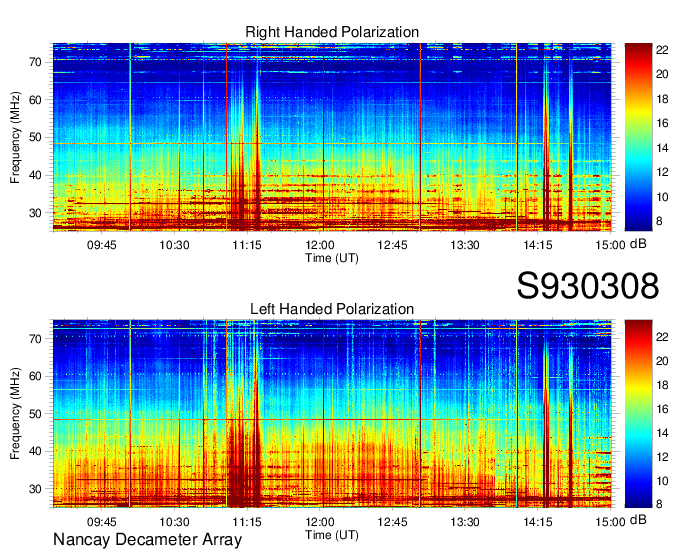Click the "20" value on Left Handed color bar

[x=662, y=361]
